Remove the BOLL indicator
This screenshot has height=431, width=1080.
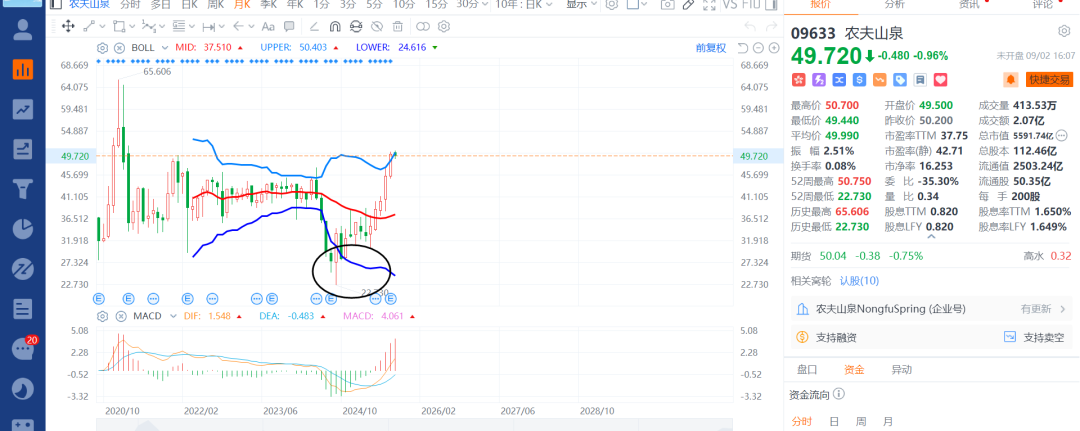pyautogui.click(x=119, y=48)
